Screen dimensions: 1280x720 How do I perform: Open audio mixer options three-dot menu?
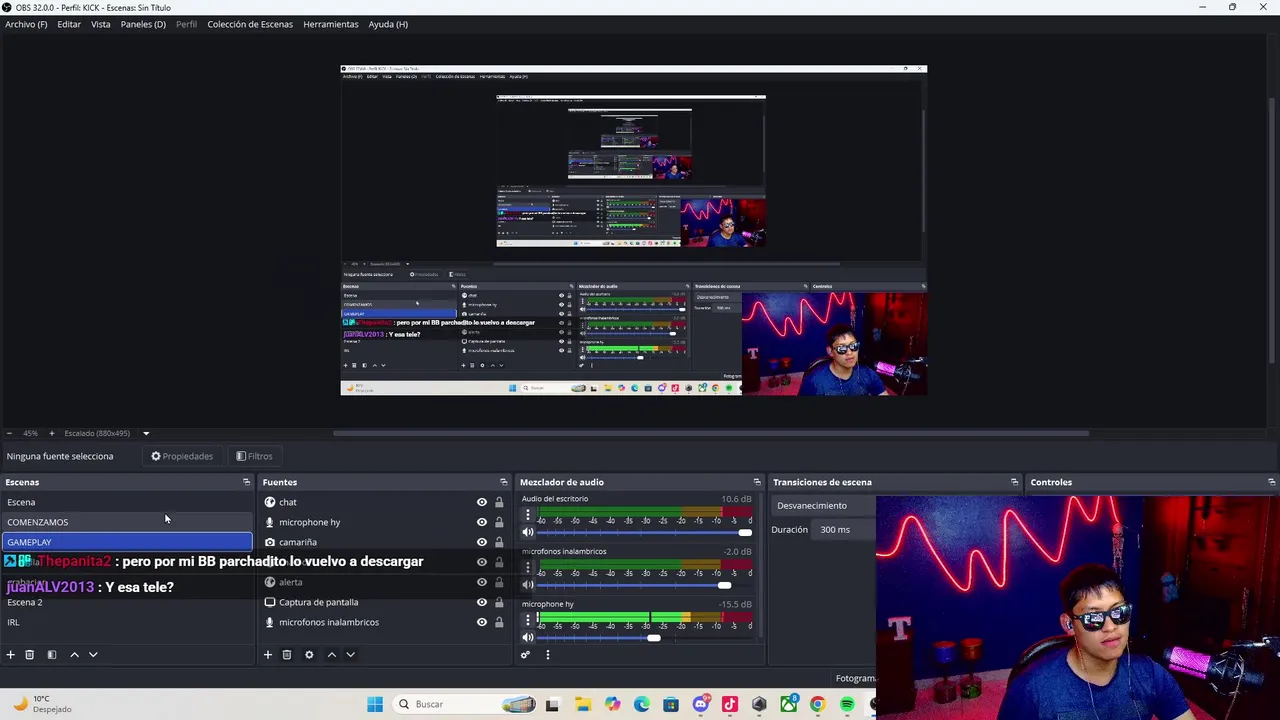point(547,655)
